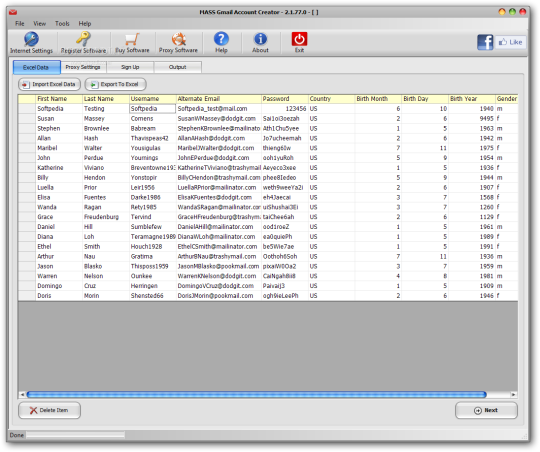The height and width of the screenshot is (452, 540).
Task: Click Import Excel Data button
Action: [49, 84]
